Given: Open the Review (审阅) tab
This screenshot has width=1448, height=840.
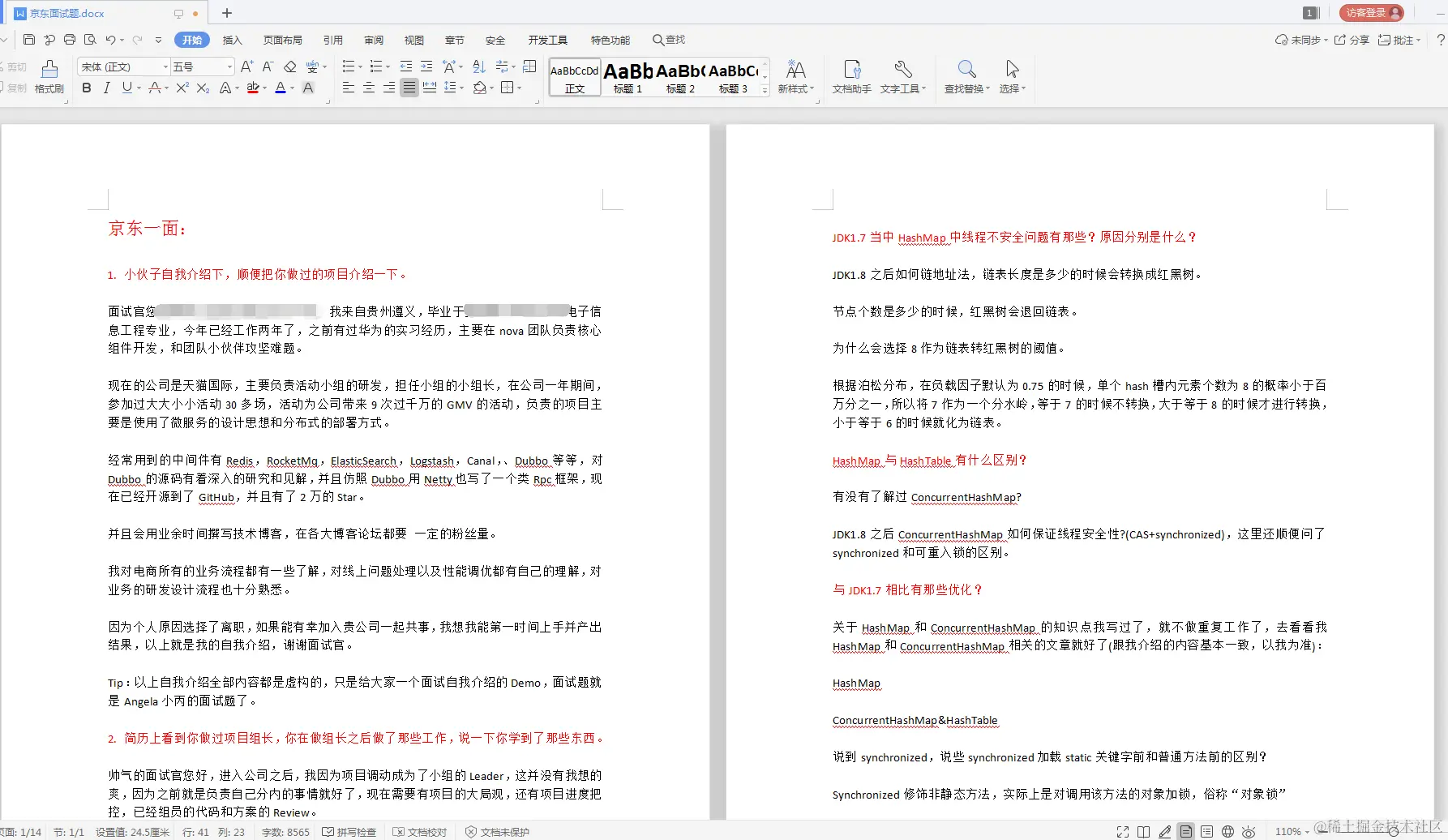Looking at the screenshot, I should pos(374,40).
